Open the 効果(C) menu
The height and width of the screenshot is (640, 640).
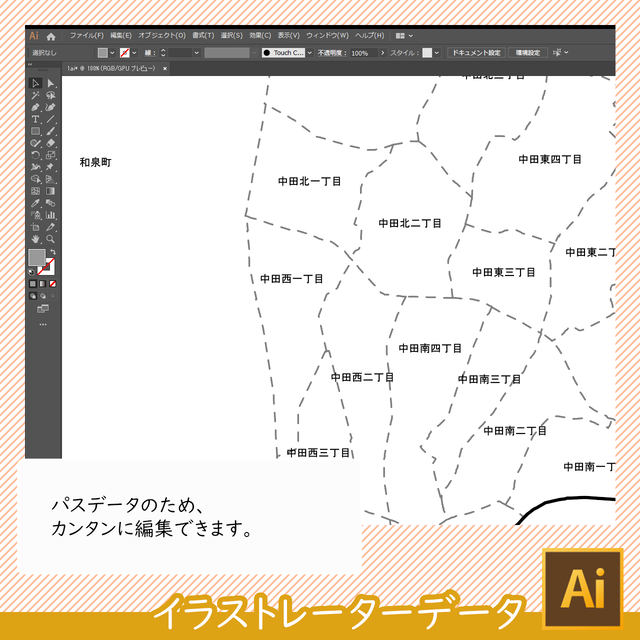[x=260, y=36]
